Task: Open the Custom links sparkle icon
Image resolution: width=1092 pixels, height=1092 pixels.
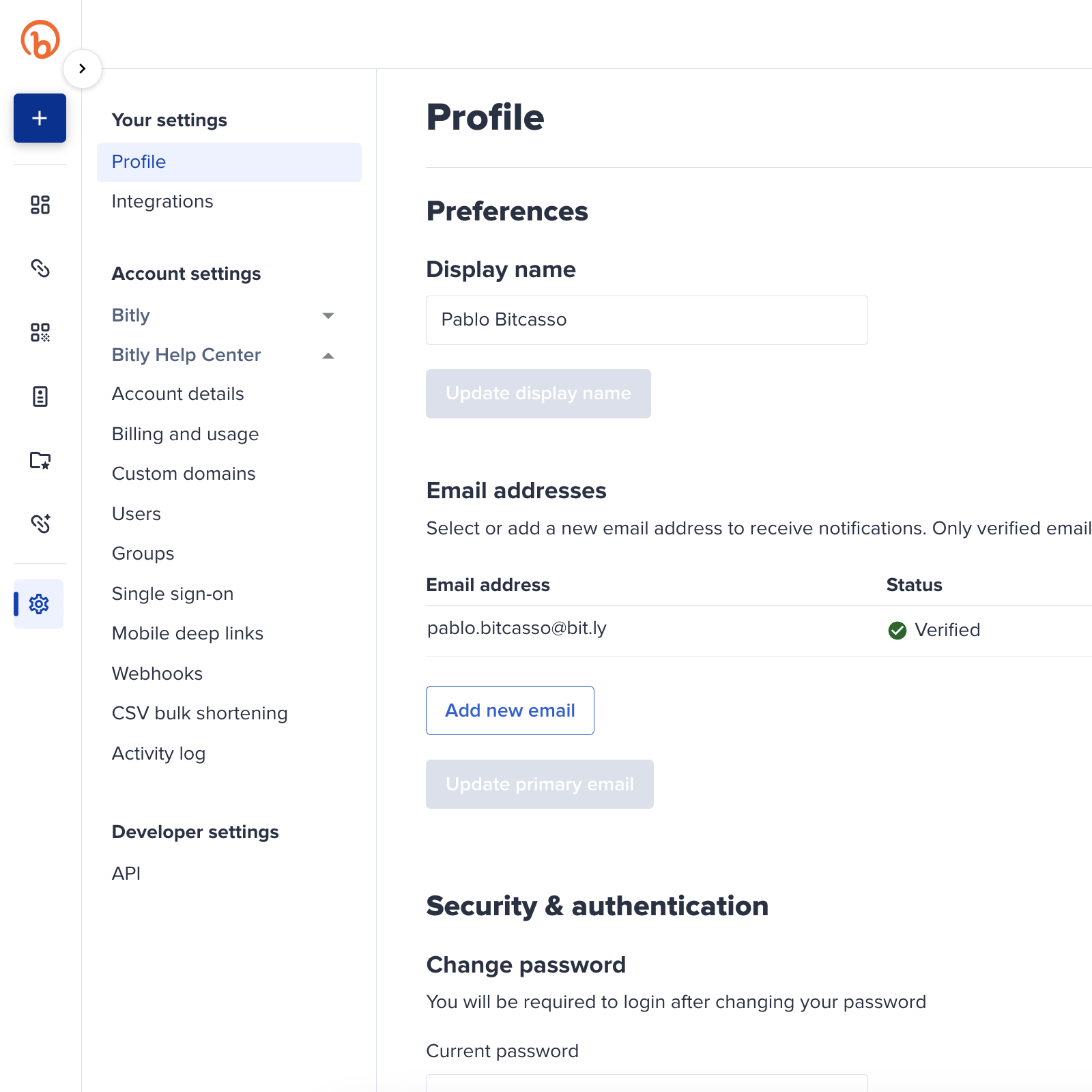Action: click(x=40, y=523)
